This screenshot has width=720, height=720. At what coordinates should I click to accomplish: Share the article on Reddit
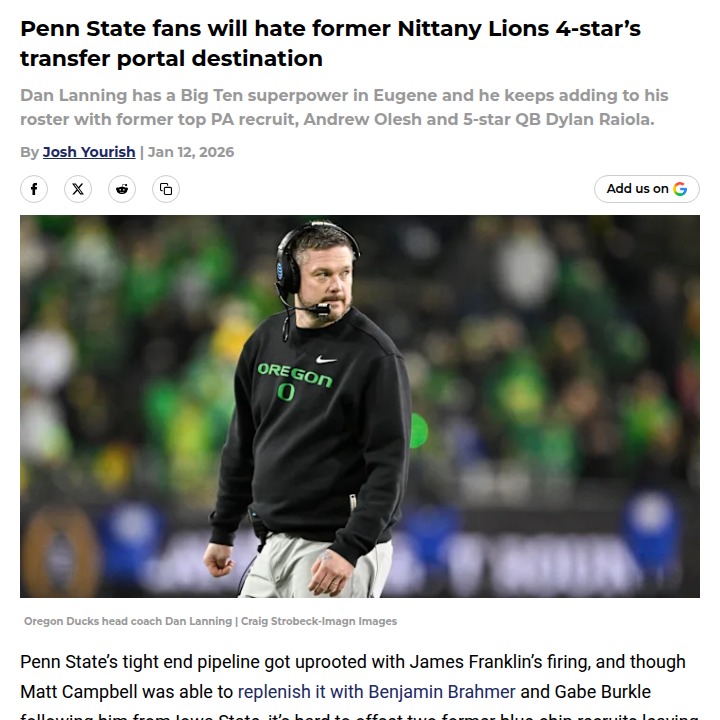pos(122,189)
